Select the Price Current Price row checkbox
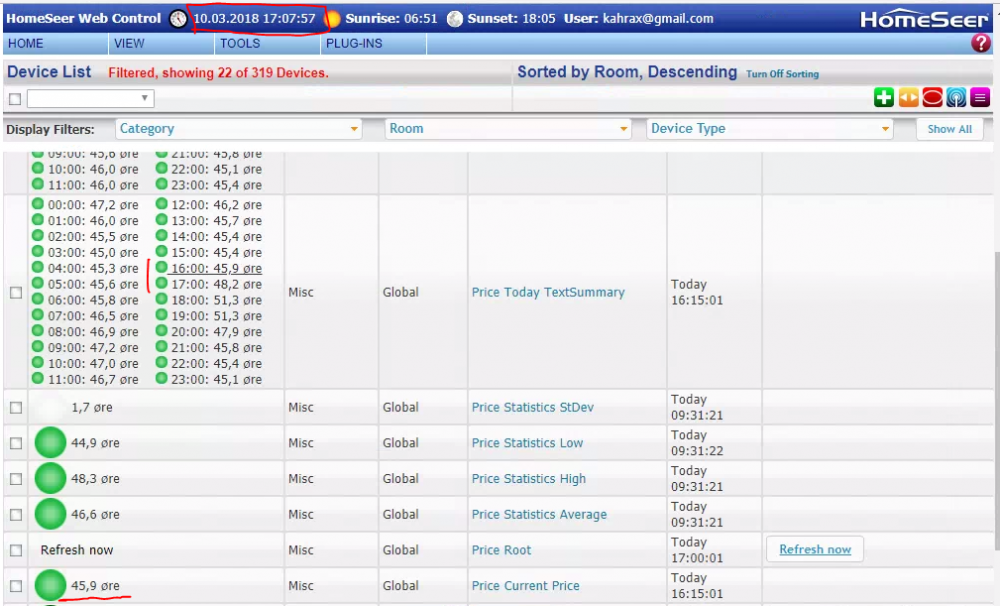Screen dimensions: 1000x606 pyautogui.click(x=16, y=586)
